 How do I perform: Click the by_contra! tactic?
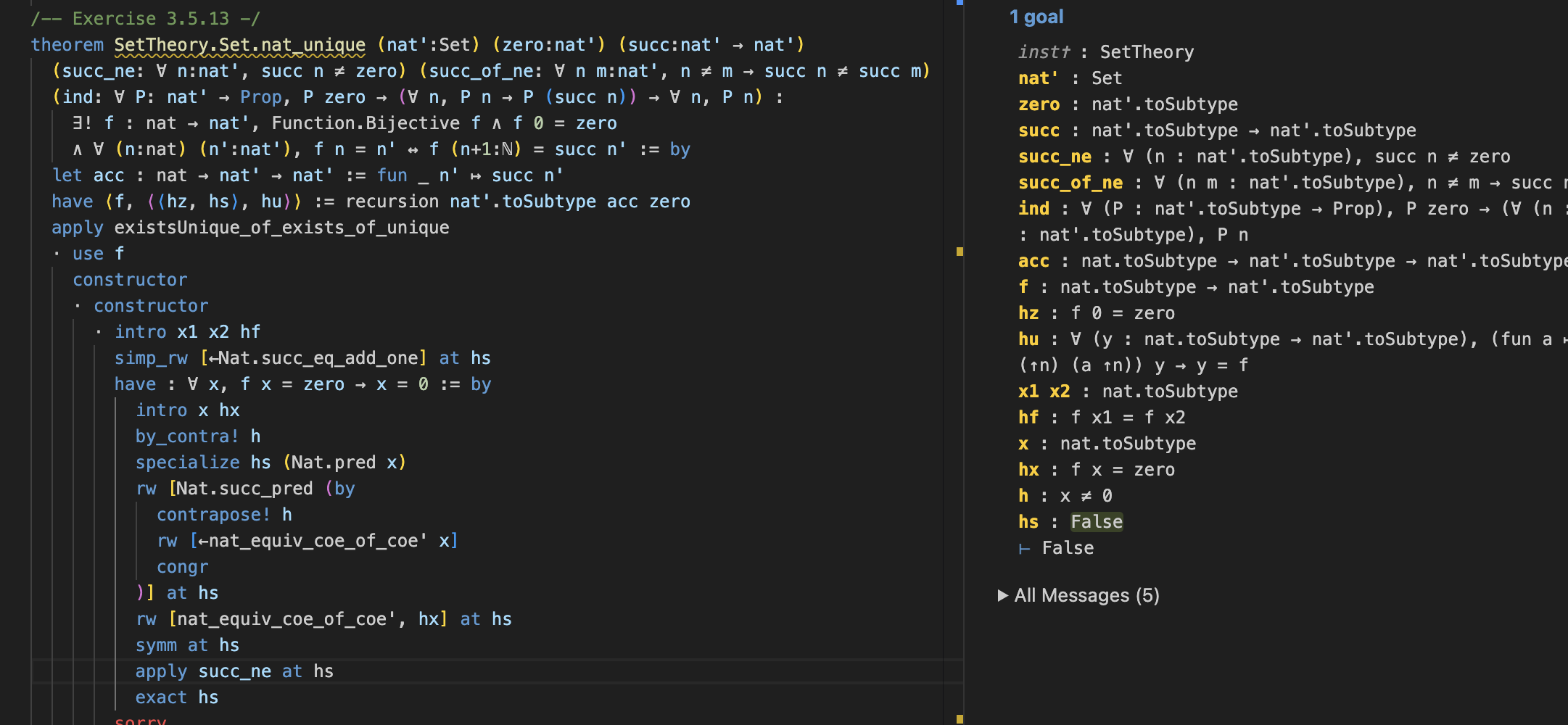pyautogui.click(x=186, y=436)
